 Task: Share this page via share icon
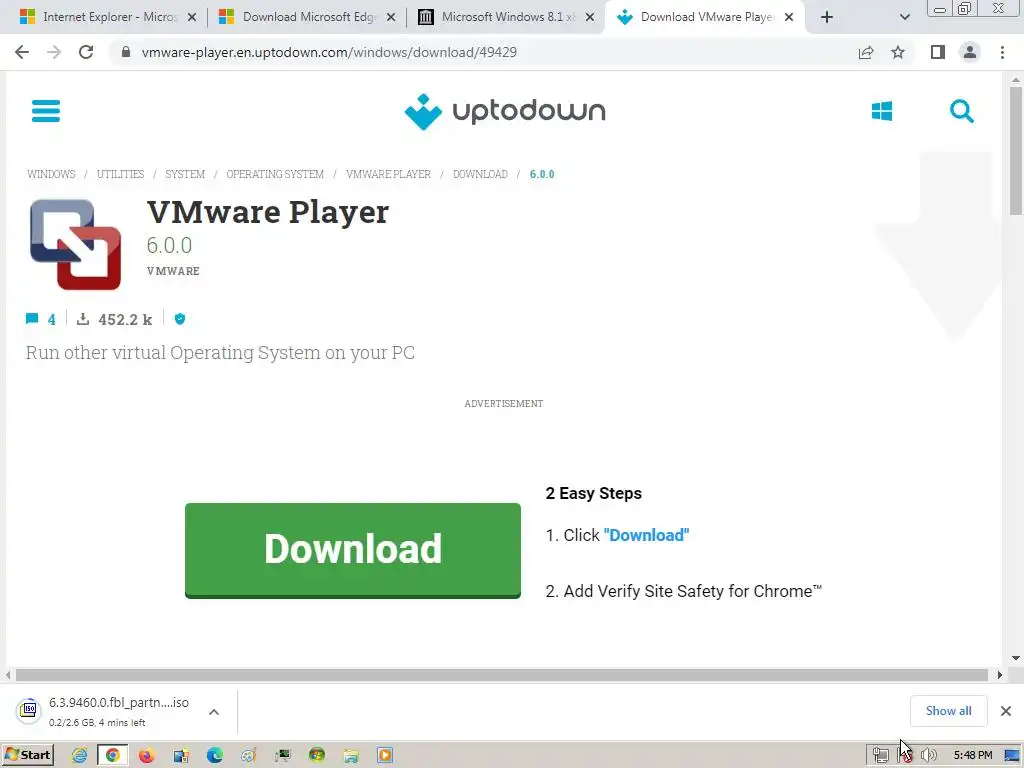pos(866,52)
